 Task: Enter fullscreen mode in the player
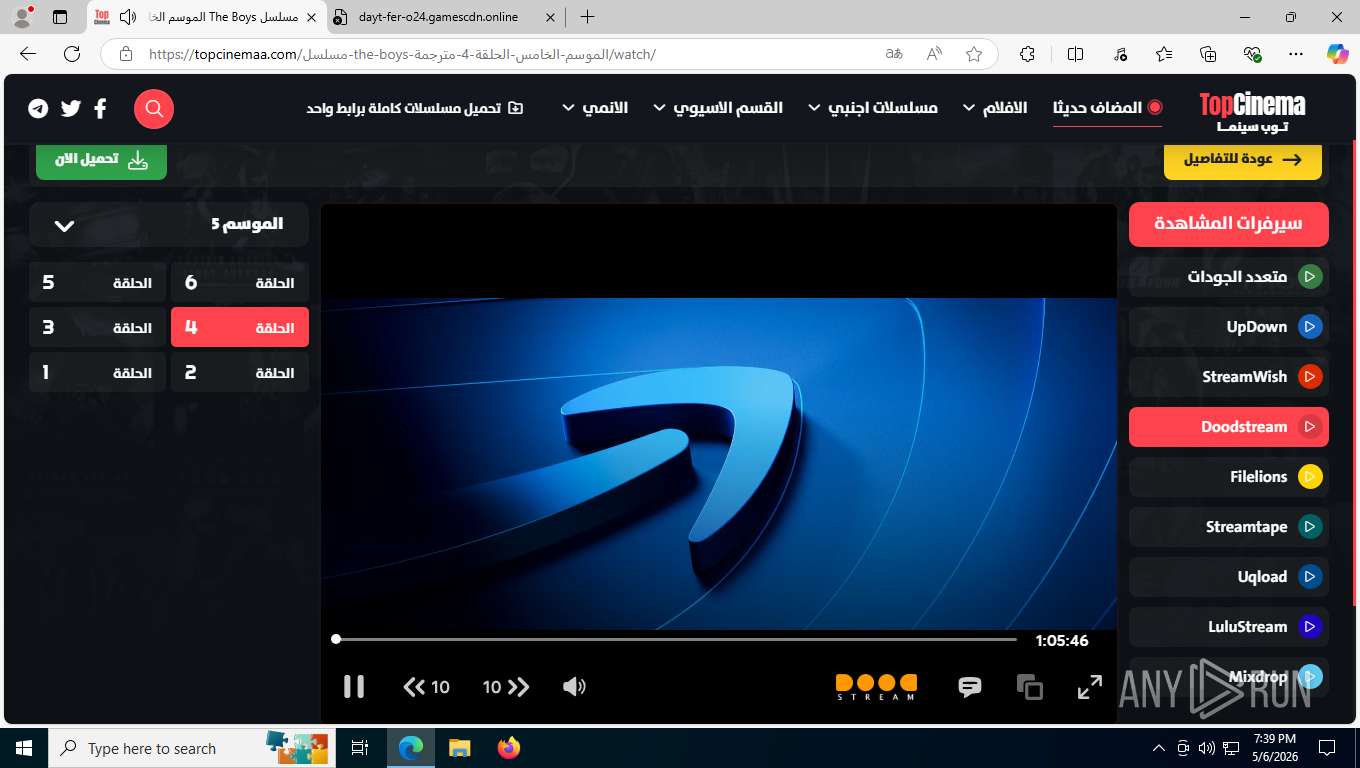click(1089, 687)
